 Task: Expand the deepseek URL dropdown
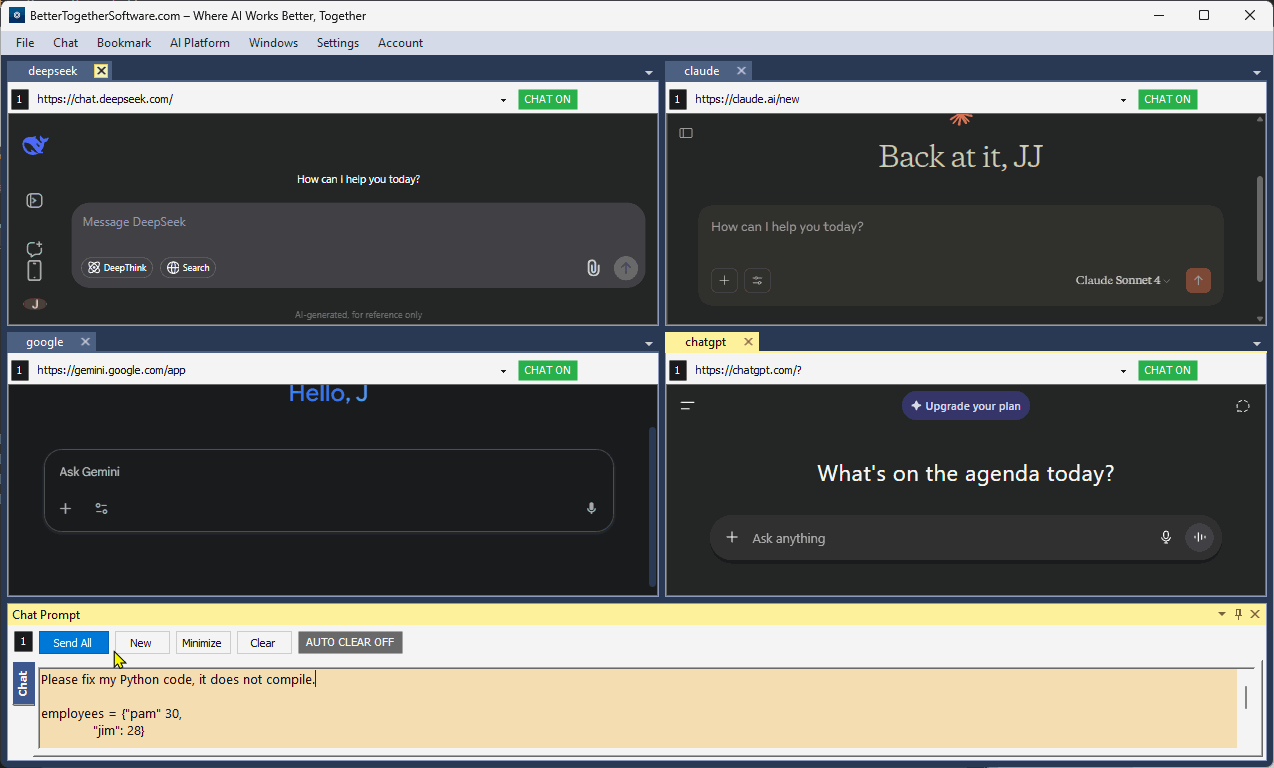click(x=503, y=100)
